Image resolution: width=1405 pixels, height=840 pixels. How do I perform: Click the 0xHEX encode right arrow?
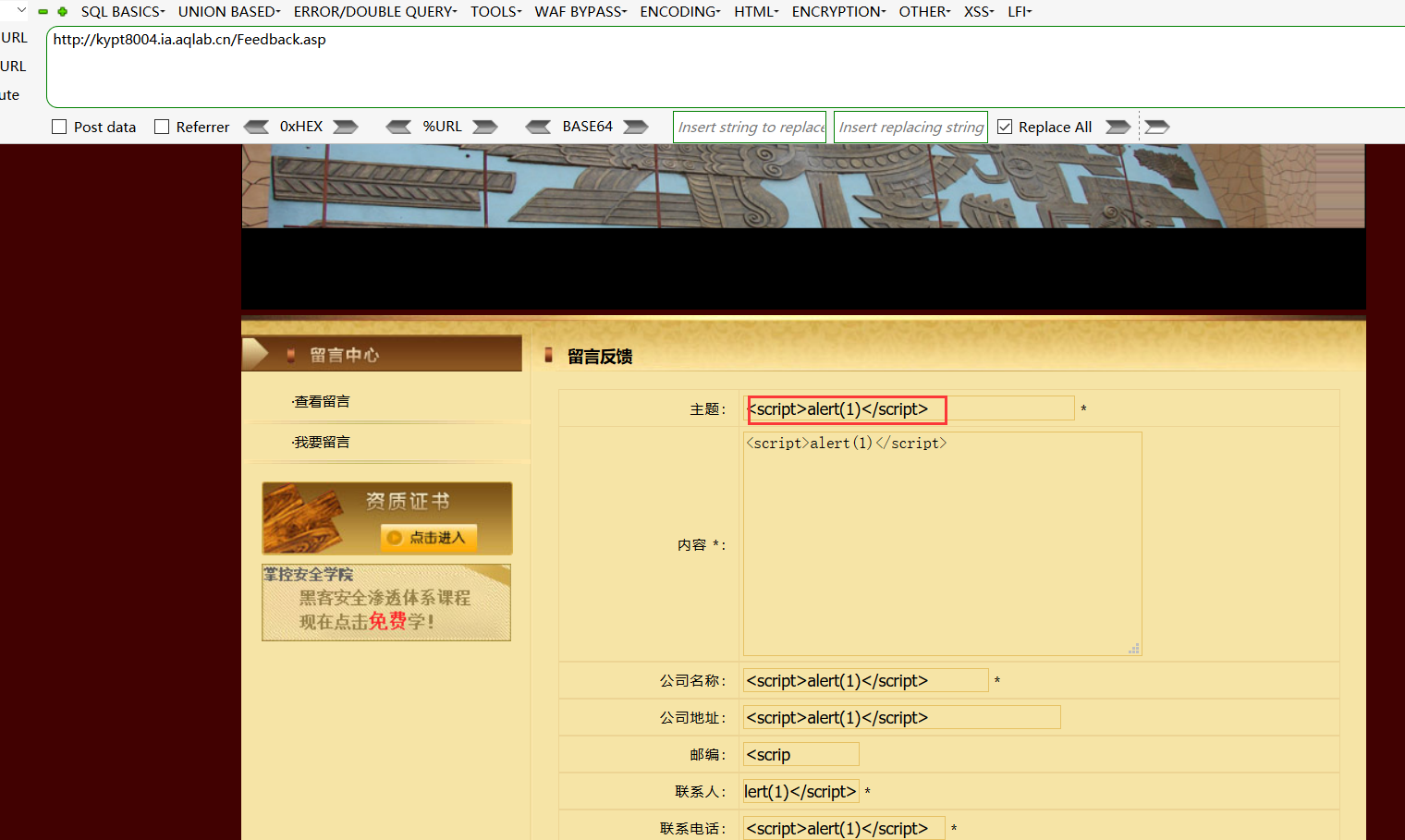point(346,127)
